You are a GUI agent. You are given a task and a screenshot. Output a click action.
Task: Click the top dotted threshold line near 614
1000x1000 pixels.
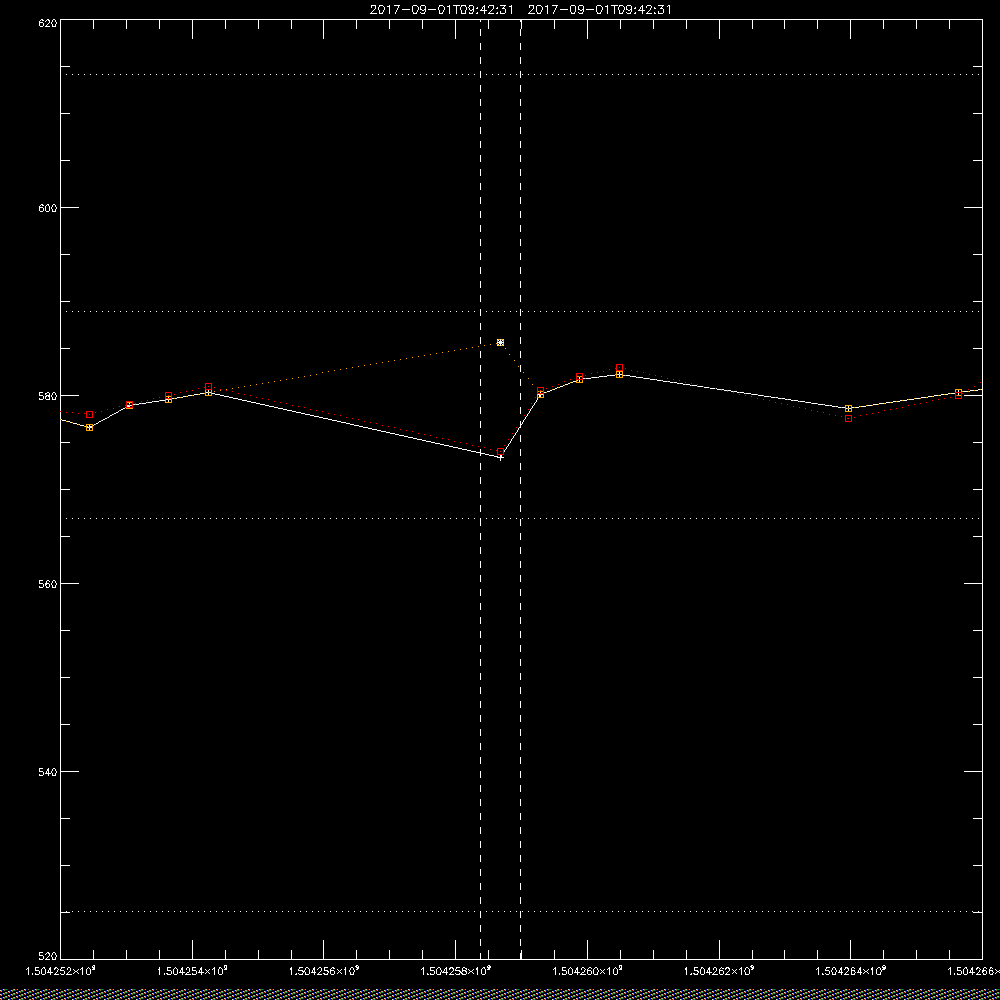tap(521, 75)
